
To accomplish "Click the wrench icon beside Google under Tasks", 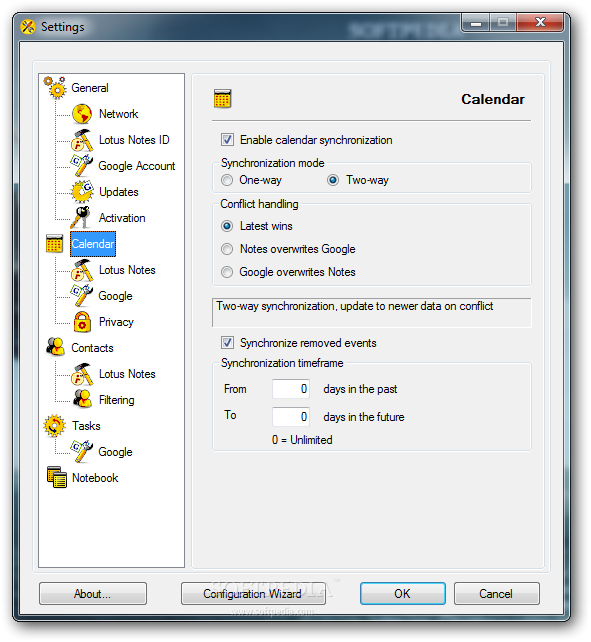I will [x=82, y=452].
